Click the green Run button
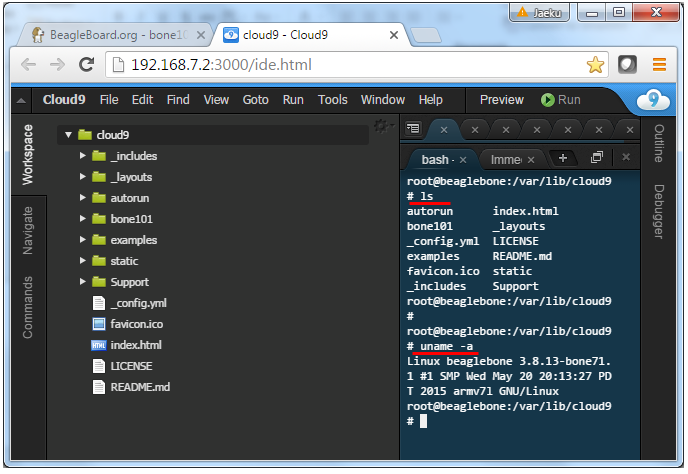The width and height of the screenshot is (688, 474). (561, 100)
